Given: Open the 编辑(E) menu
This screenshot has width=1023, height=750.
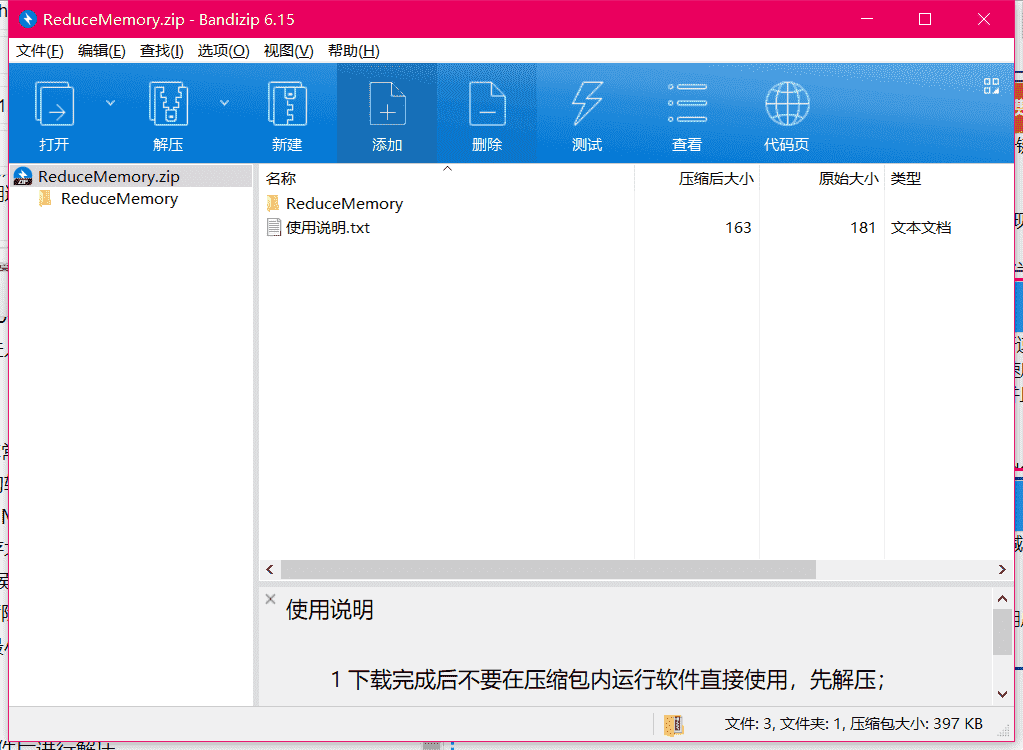Looking at the screenshot, I should tap(102, 51).
